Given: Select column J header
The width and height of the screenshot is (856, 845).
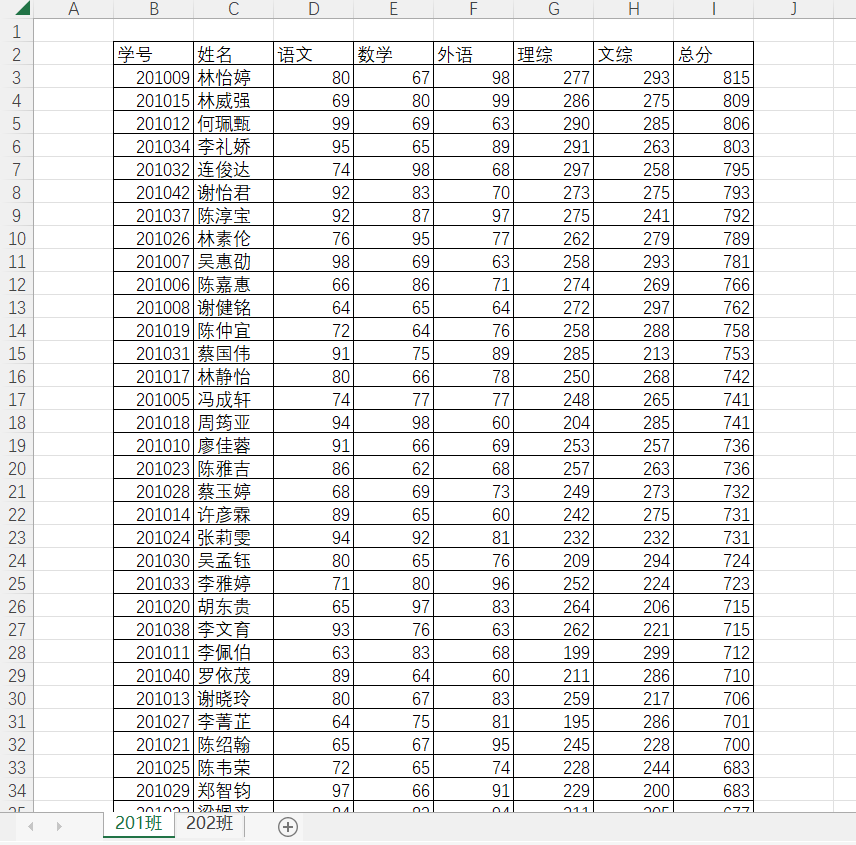Looking at the screenshot, I should (793, 9).
